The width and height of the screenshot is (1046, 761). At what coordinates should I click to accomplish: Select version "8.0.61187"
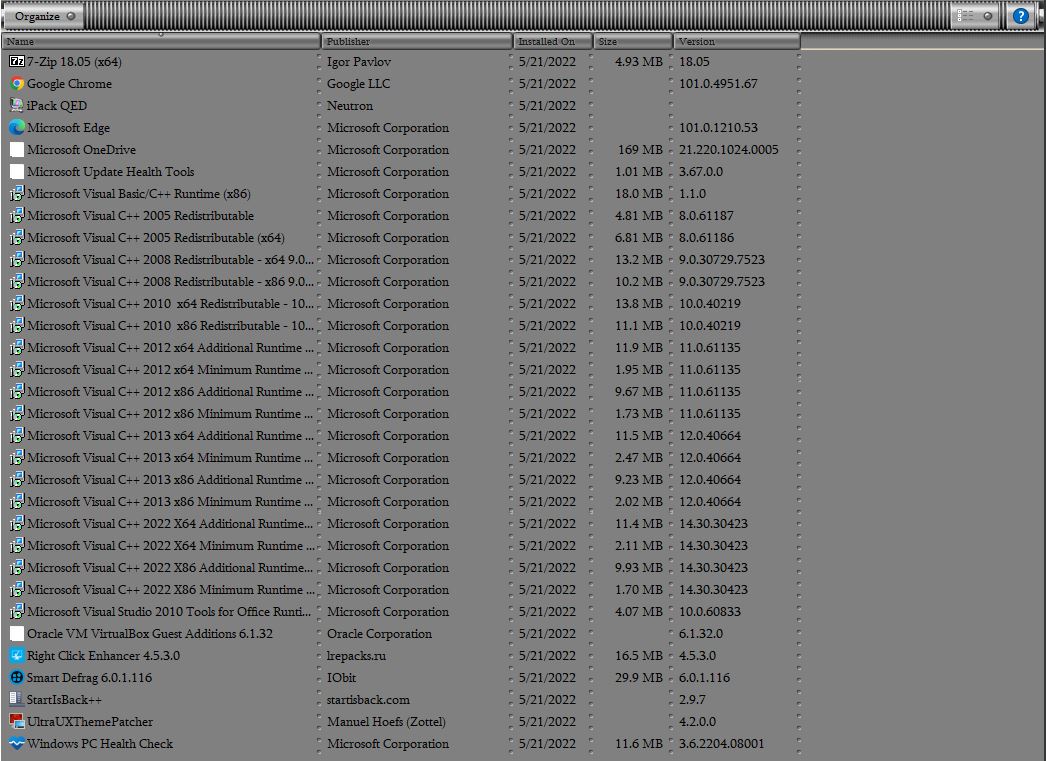(706, 215)
